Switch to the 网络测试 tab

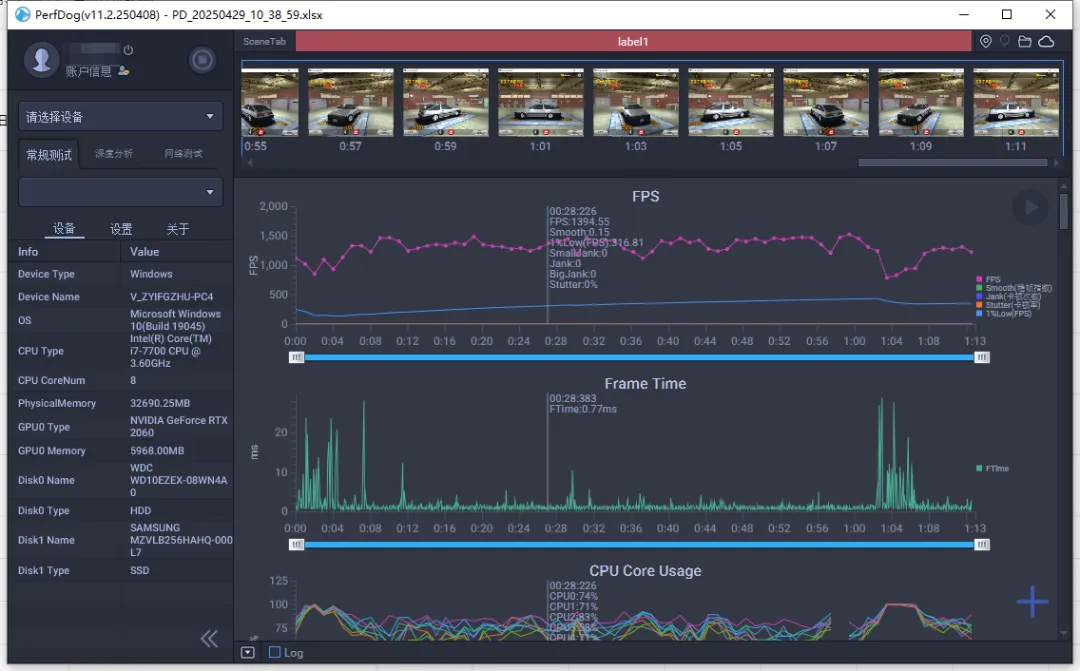point(183,154)
